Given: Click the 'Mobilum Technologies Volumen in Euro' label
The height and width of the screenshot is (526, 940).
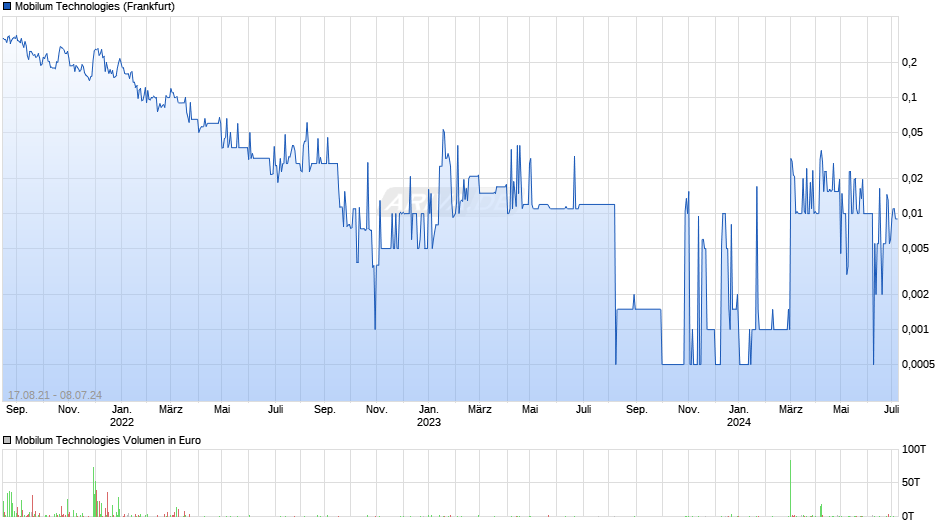Looking at the screenshot, I should pyautogui.click(x=108, y=440).
